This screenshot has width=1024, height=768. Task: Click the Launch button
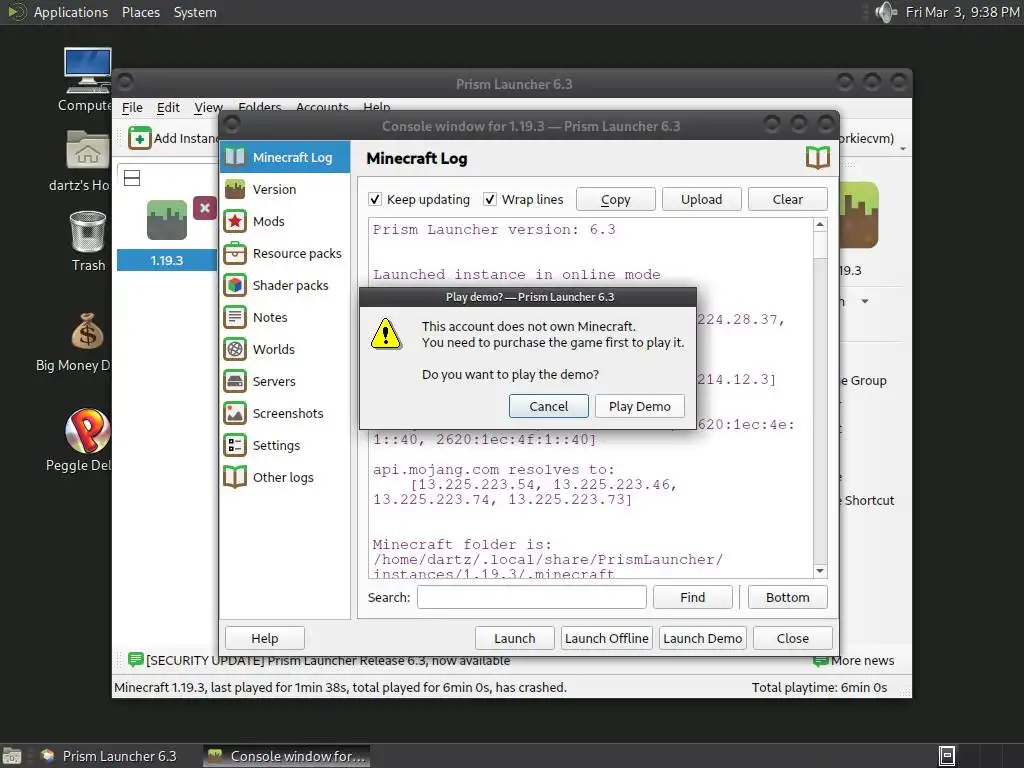[515, 638]
